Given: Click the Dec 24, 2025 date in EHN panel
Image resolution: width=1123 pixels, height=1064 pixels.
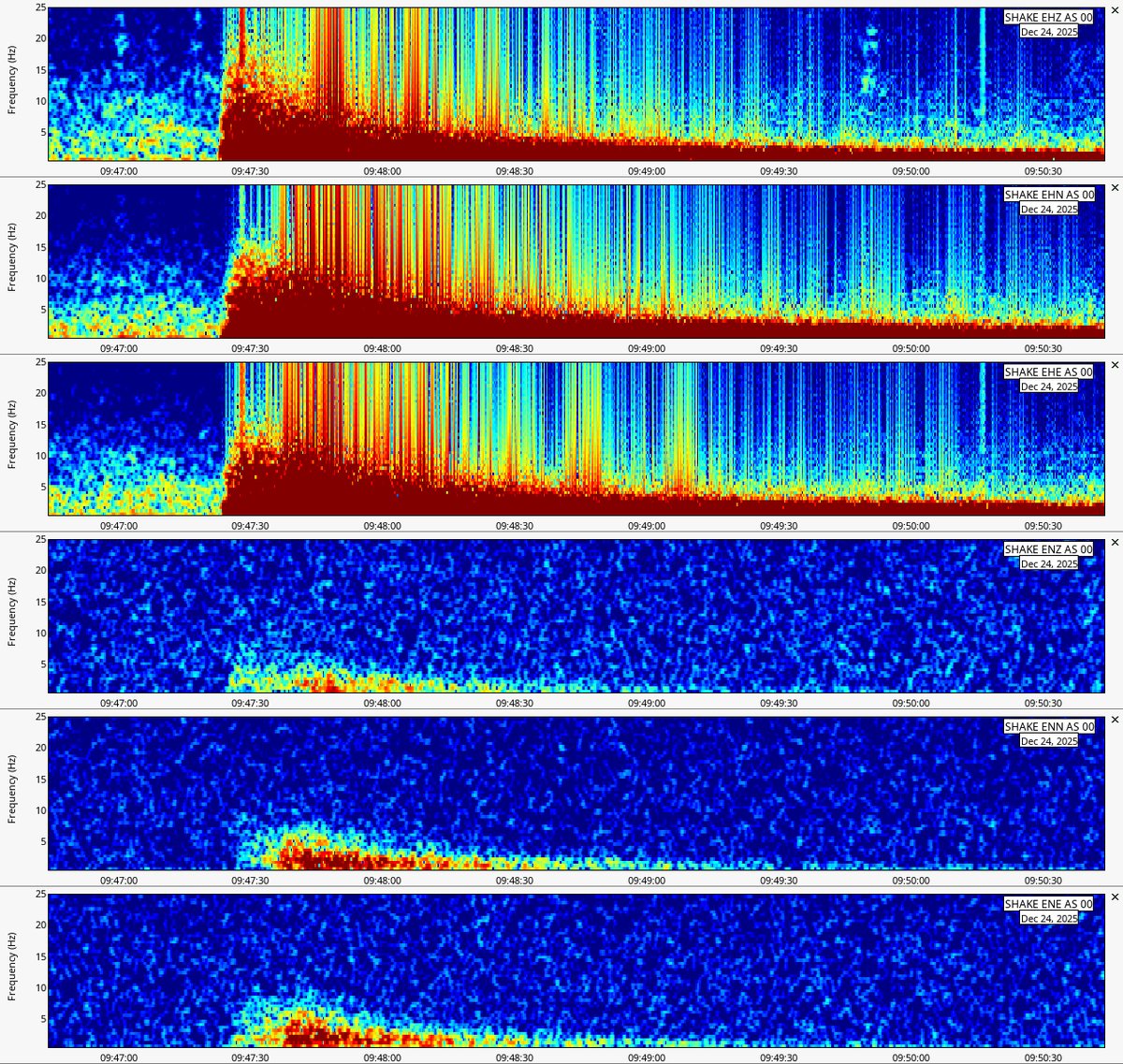Looking at the screenshot, I should [x=1049, y=209].
